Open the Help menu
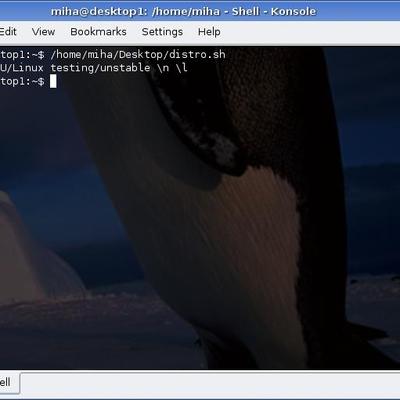400x400 pixels. tap(209, 32)
